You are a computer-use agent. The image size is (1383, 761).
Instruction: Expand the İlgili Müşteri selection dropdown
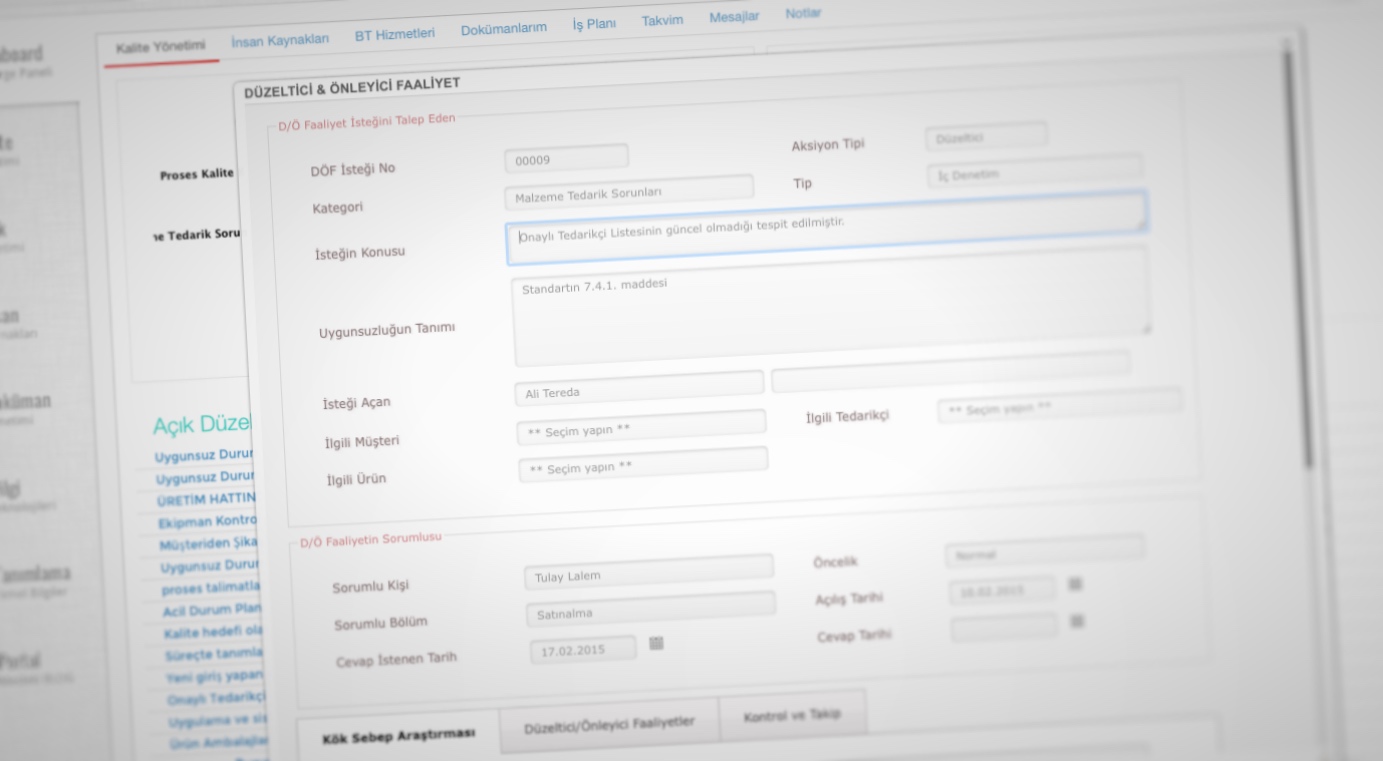click(x=641, y=428)
